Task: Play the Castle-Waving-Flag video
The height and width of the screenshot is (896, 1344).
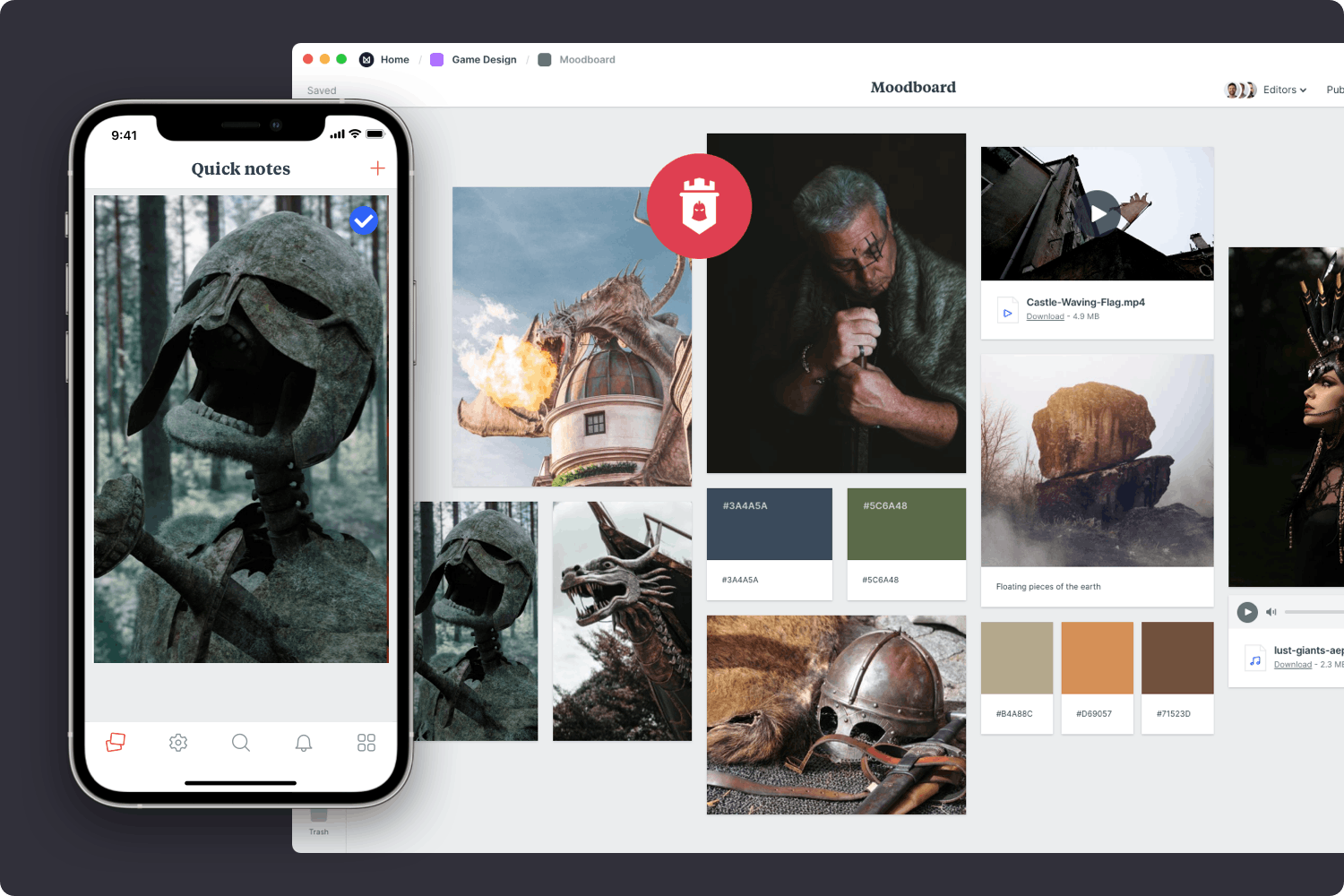Action: click(x=1098, y=213)
